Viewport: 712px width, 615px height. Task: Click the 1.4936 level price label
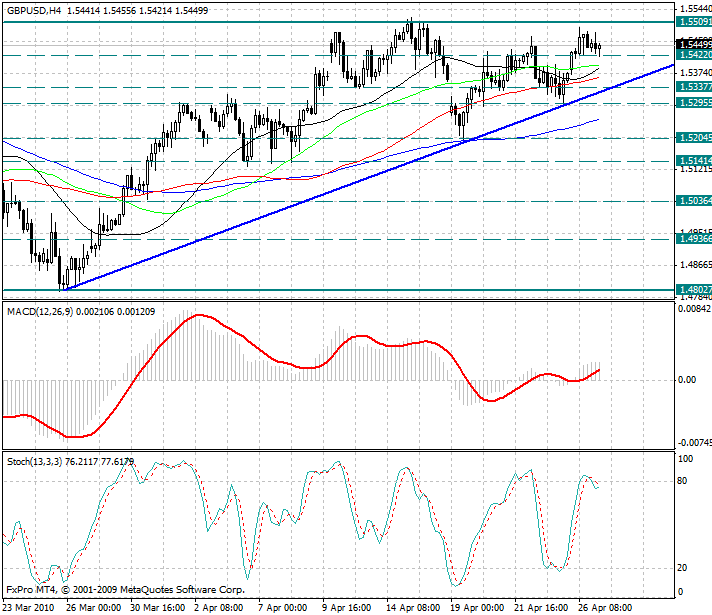(x=694, y=239)
